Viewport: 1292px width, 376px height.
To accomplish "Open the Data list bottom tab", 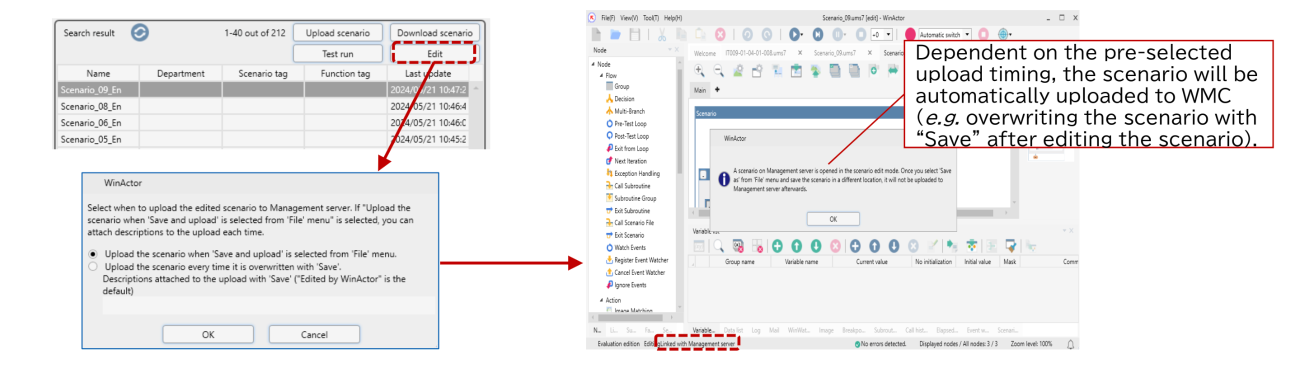I will [x=733, y=330].
